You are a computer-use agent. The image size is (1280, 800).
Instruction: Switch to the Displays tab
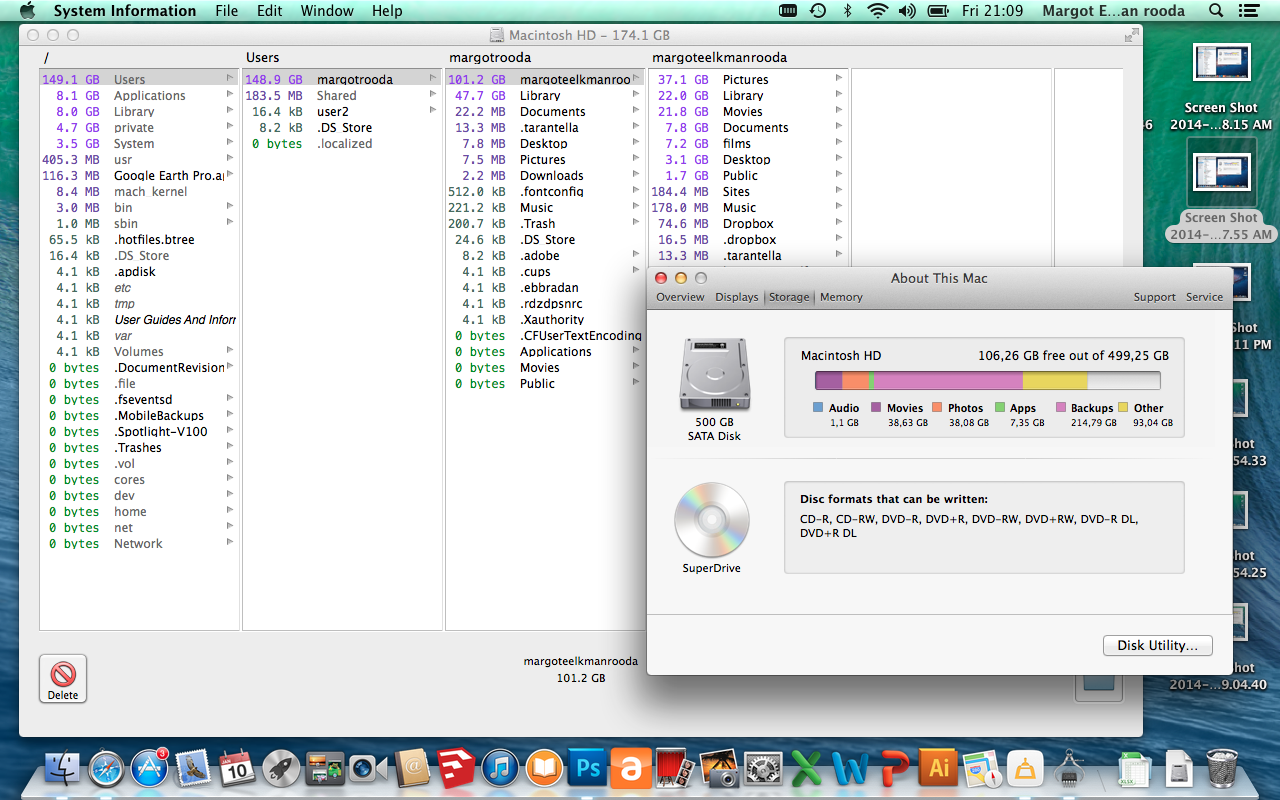737,297
